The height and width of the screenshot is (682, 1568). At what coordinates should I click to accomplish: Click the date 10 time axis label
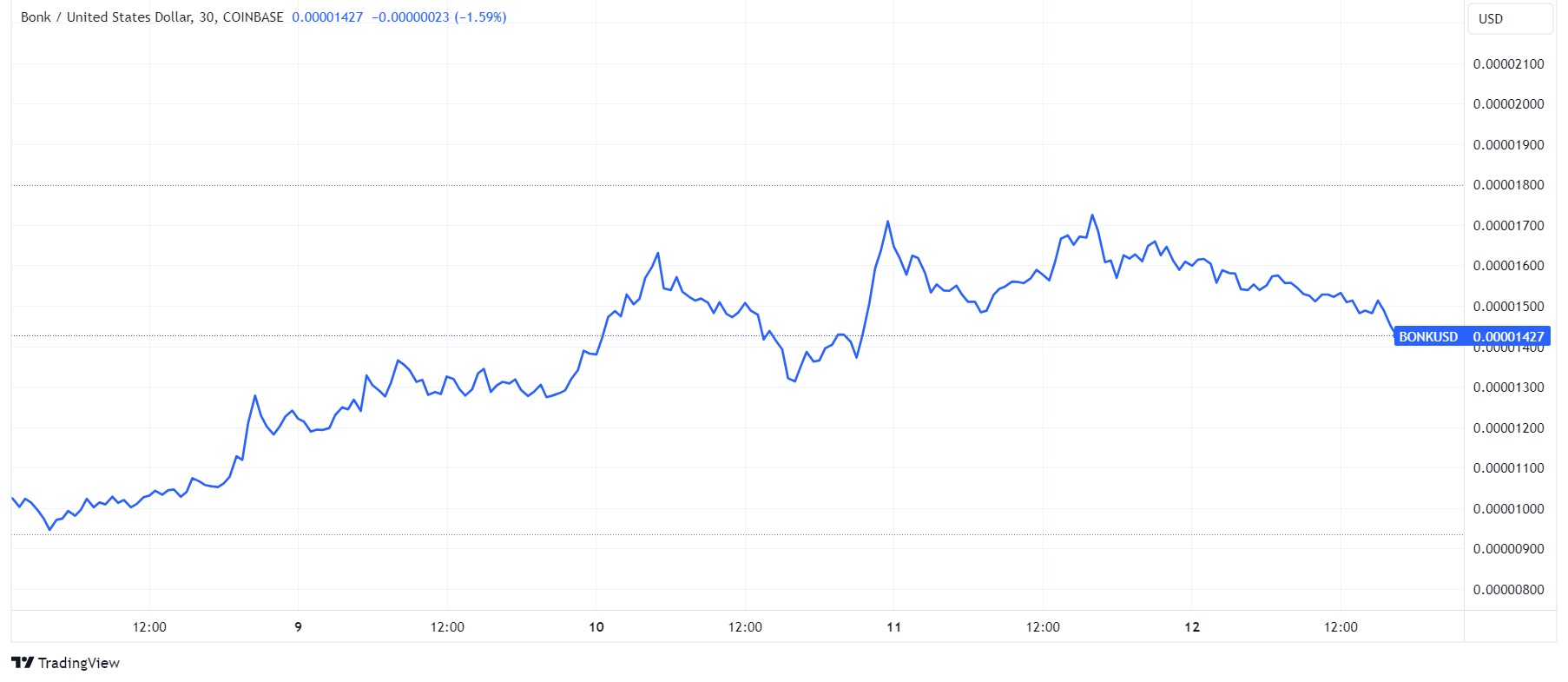pos(596,627)
